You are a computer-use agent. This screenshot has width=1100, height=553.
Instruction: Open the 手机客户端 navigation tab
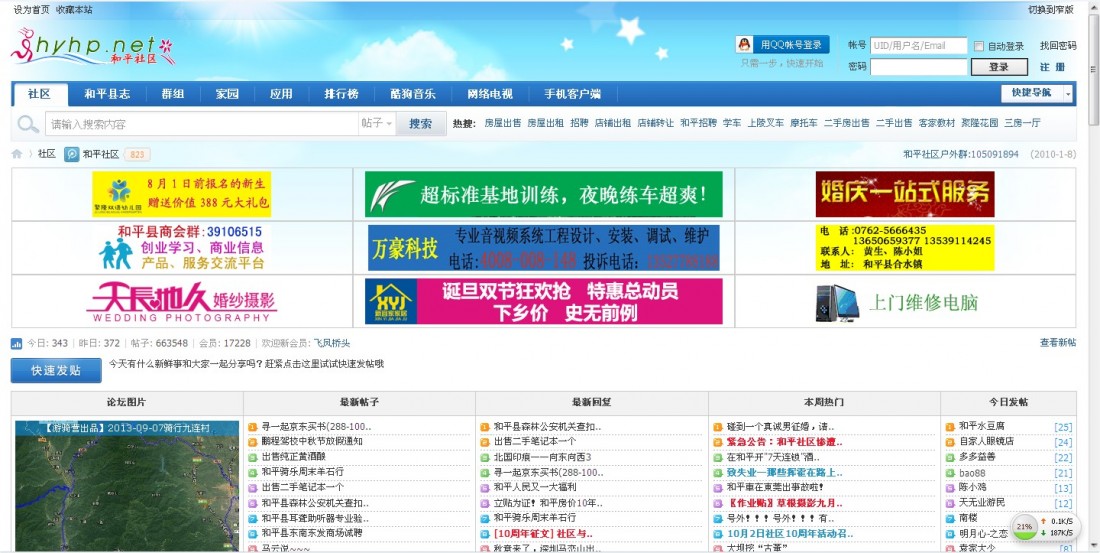click(x=572, y=94)
